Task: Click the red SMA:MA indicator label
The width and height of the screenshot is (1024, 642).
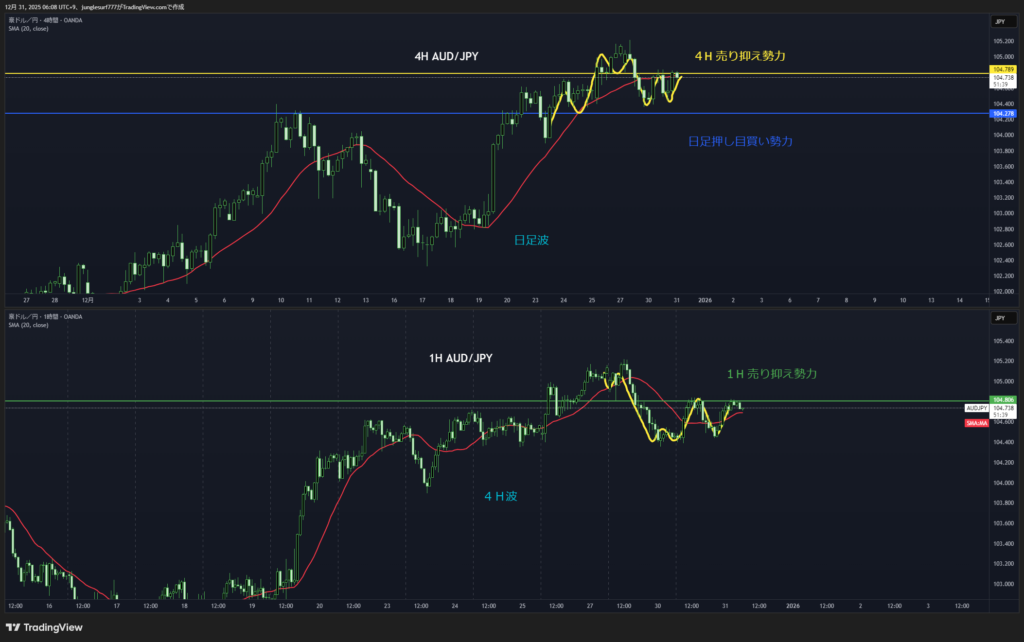Action: pos(977,424)
